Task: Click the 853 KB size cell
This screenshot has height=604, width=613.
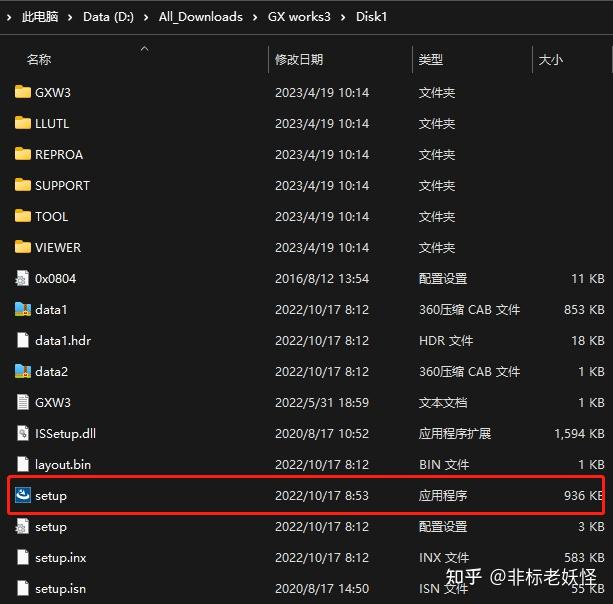Action: tap(584, 309)
